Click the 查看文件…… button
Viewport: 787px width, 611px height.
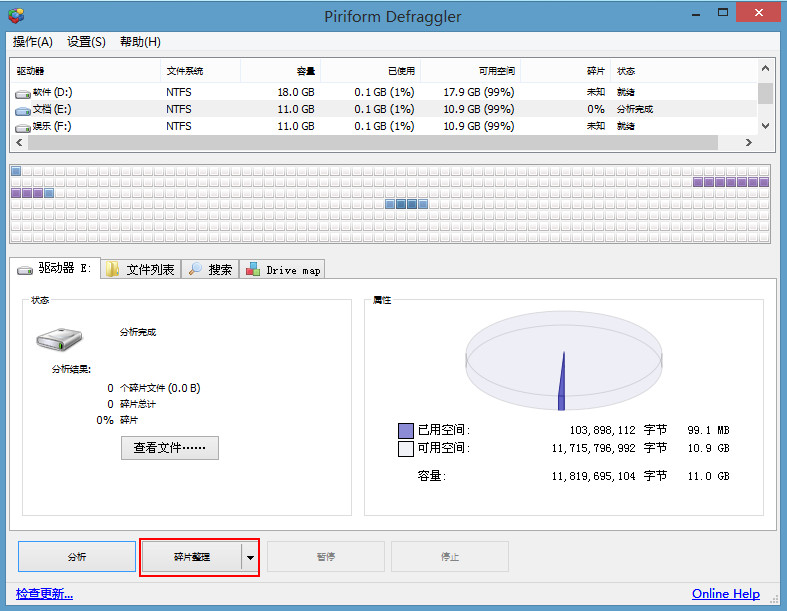[170, 447]
